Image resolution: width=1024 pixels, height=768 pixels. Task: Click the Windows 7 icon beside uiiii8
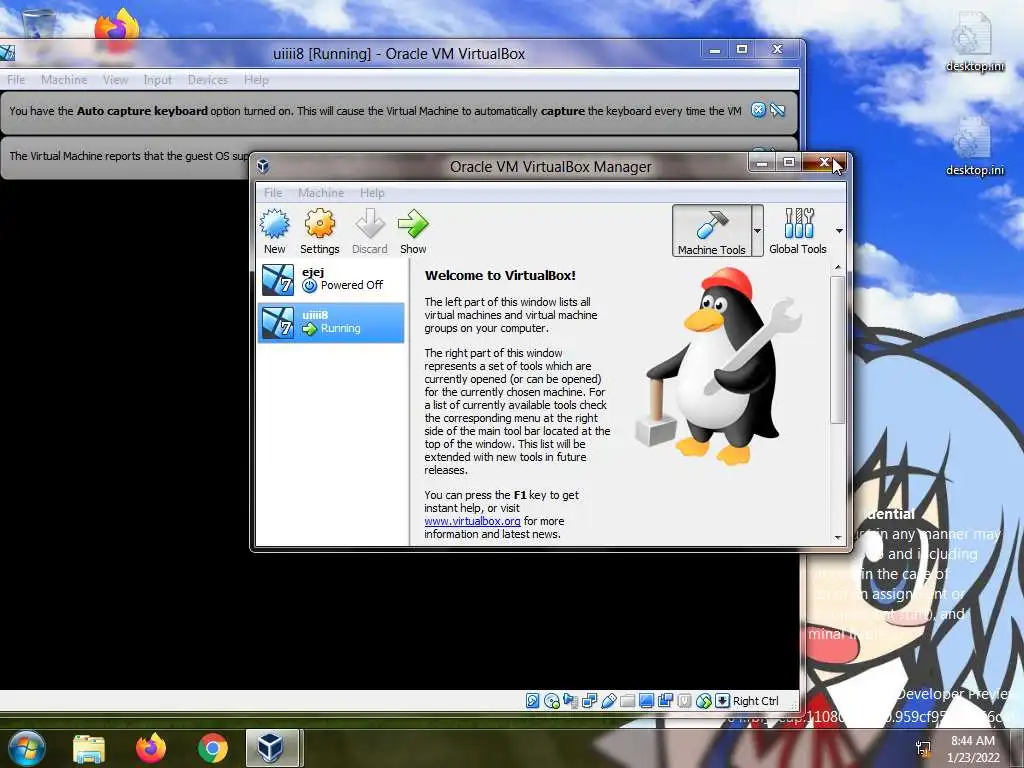coord(278,323)
